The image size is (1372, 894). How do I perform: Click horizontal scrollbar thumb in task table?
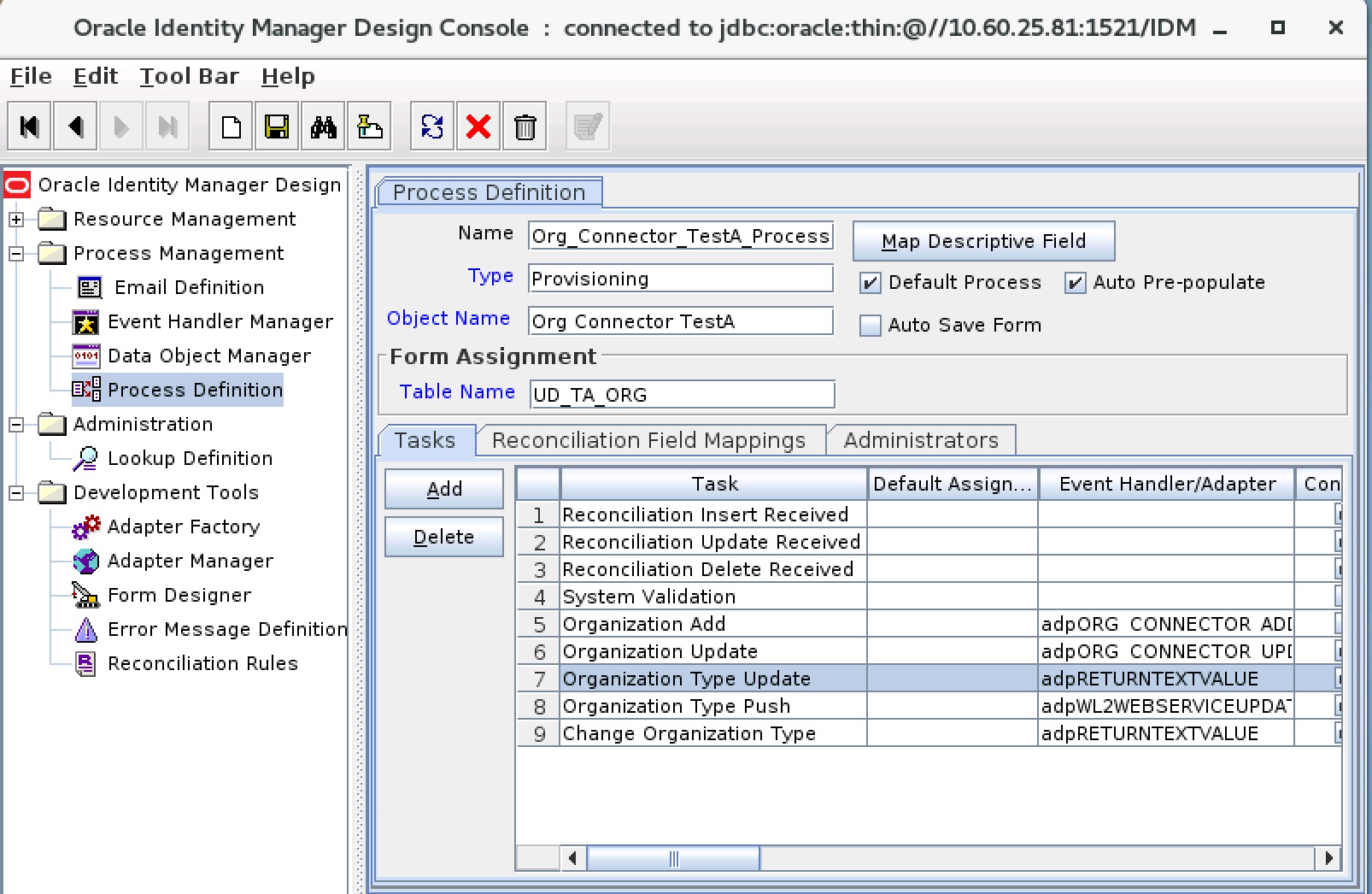coord(673,858)
